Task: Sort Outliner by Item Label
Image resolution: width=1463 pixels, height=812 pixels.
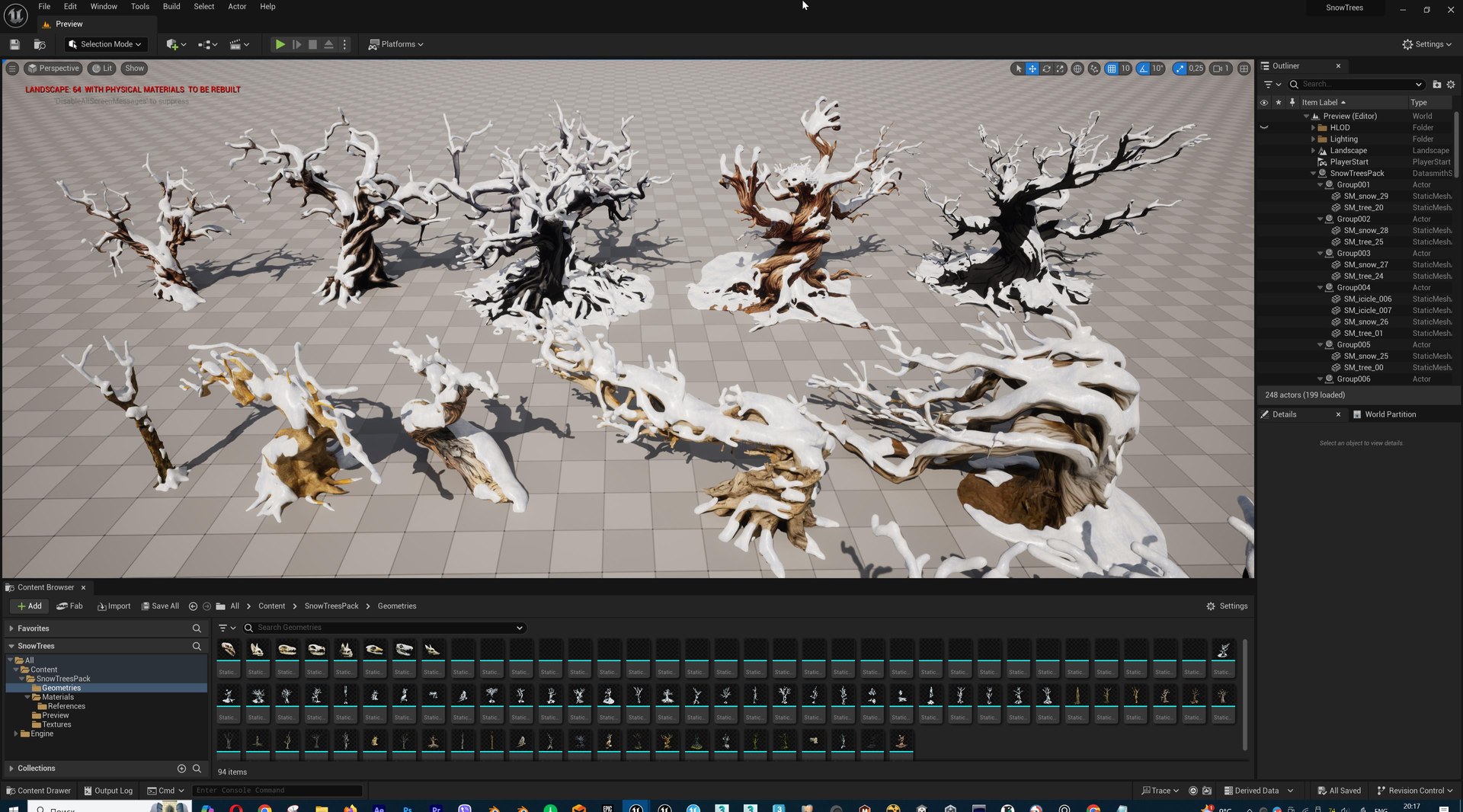Action: (1323, 102)
